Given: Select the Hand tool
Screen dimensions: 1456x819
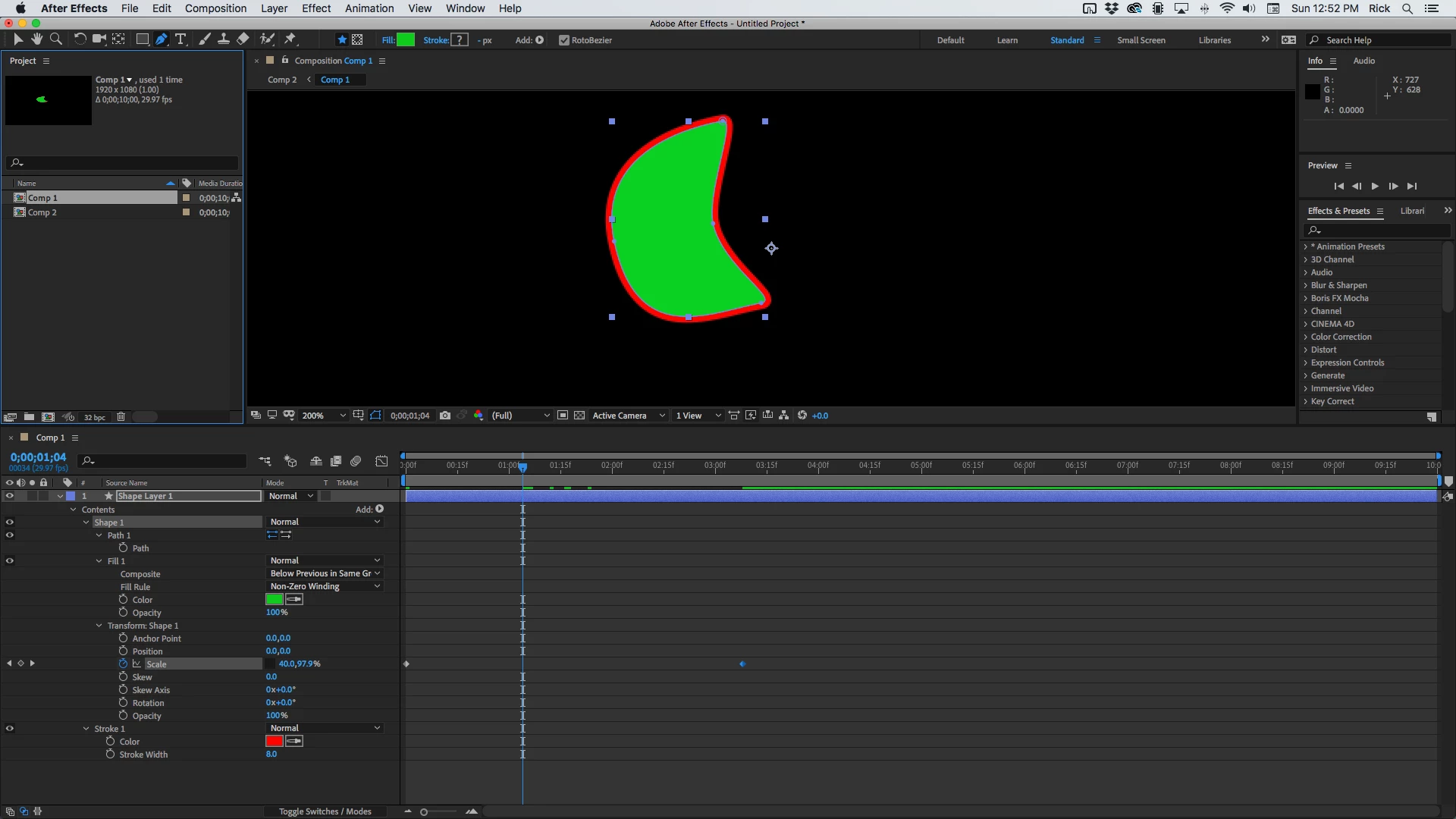Looking at the screenshot, I should coord(36,39).
